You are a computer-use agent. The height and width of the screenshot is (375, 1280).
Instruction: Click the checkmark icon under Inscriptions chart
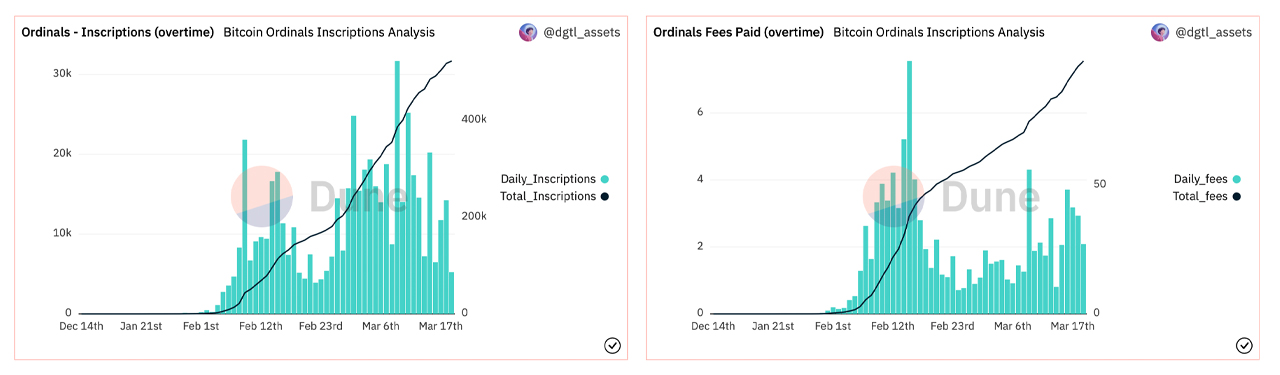click(613, 345)
